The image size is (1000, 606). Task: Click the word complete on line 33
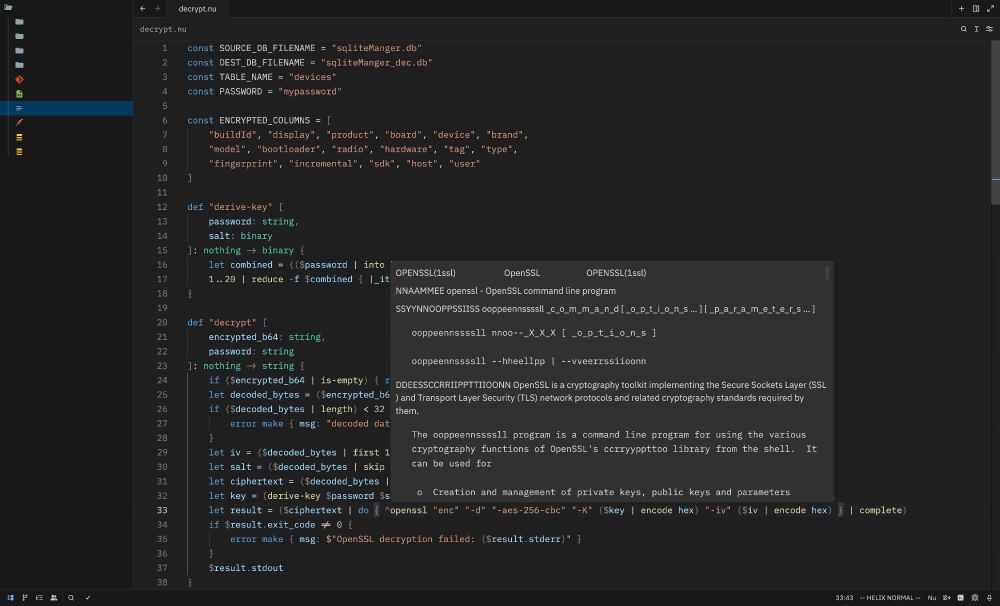(880, 510)
